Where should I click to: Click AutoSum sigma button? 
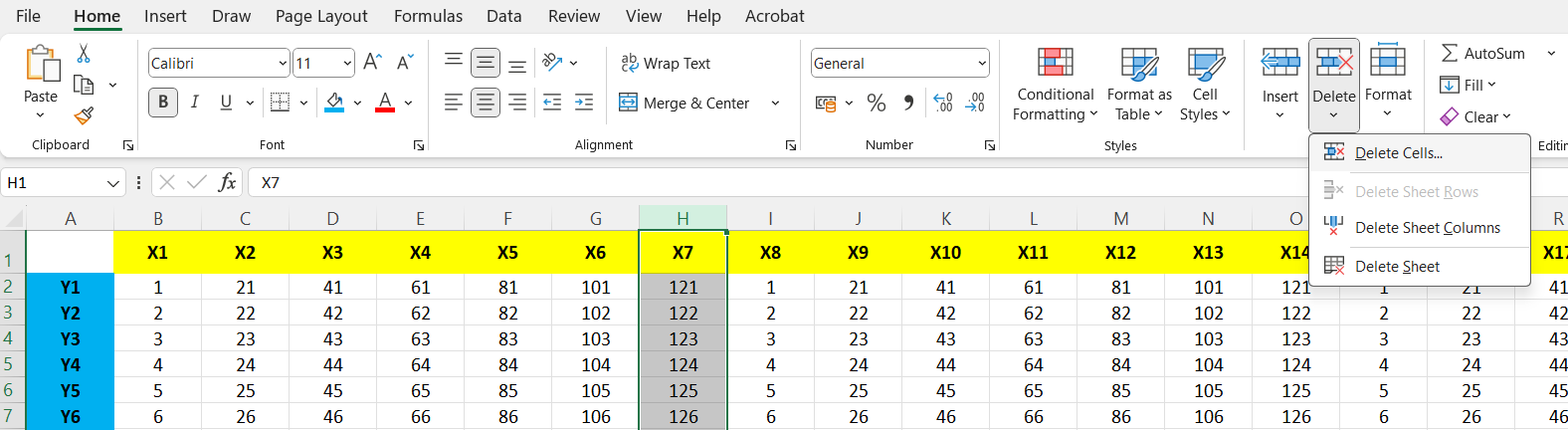point(1482,53)
